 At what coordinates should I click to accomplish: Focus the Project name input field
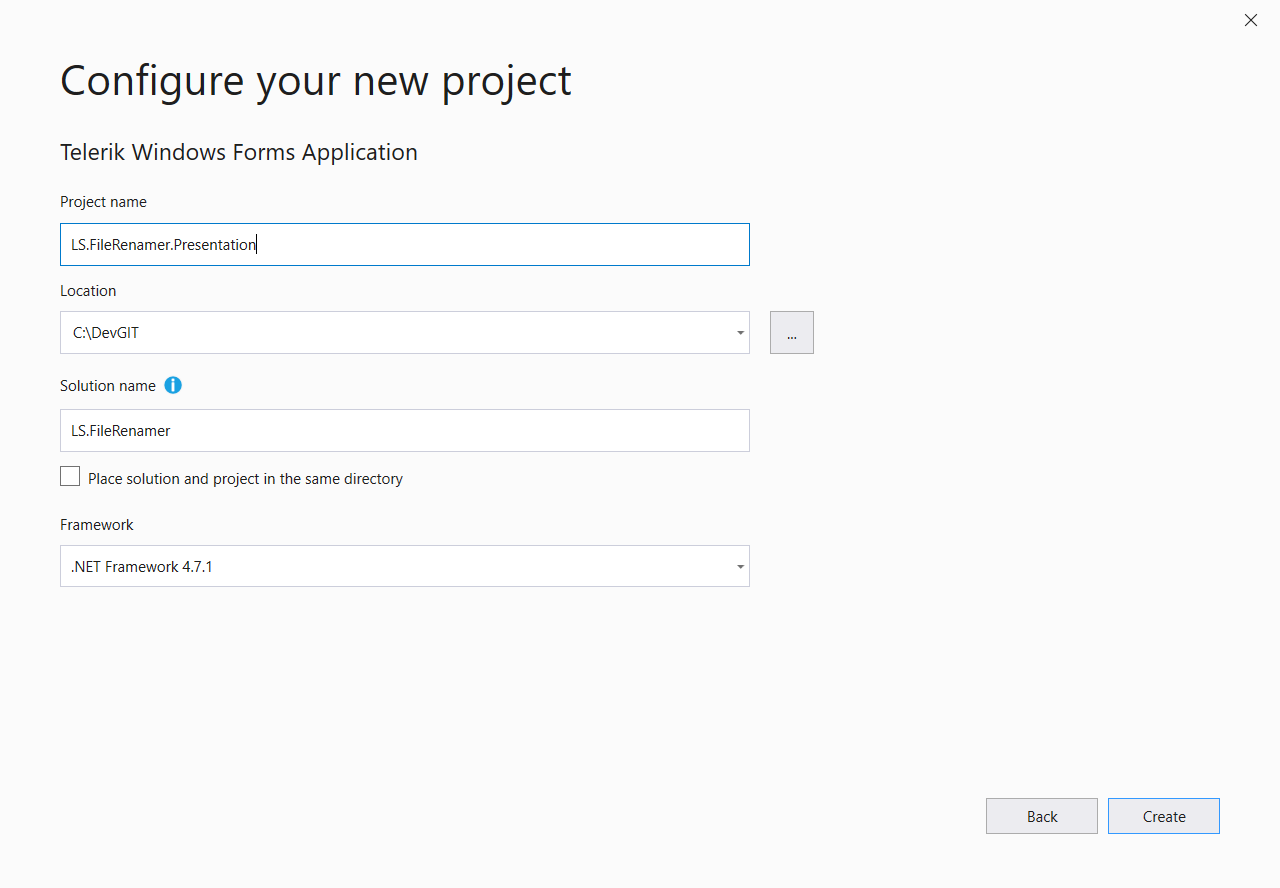tap(405, 244)
